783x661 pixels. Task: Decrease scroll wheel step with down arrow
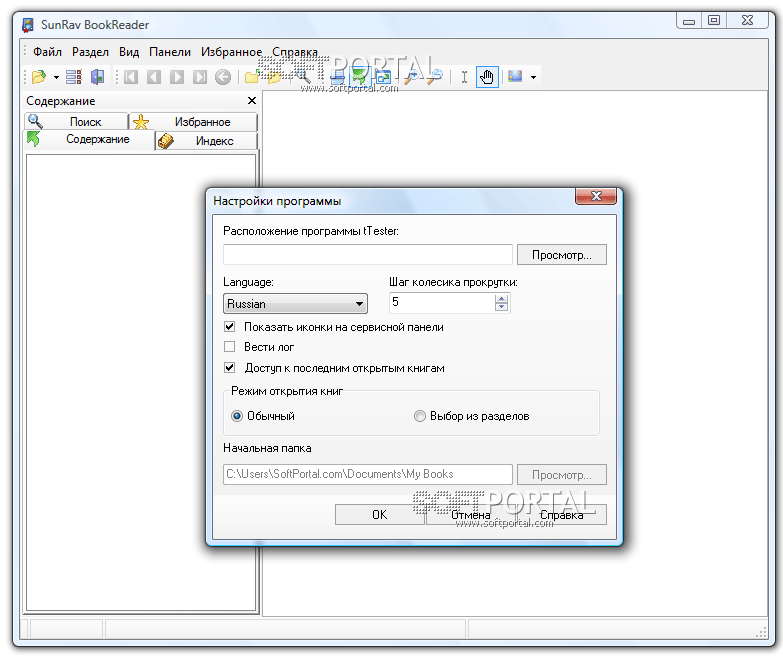tap(501, 307)
